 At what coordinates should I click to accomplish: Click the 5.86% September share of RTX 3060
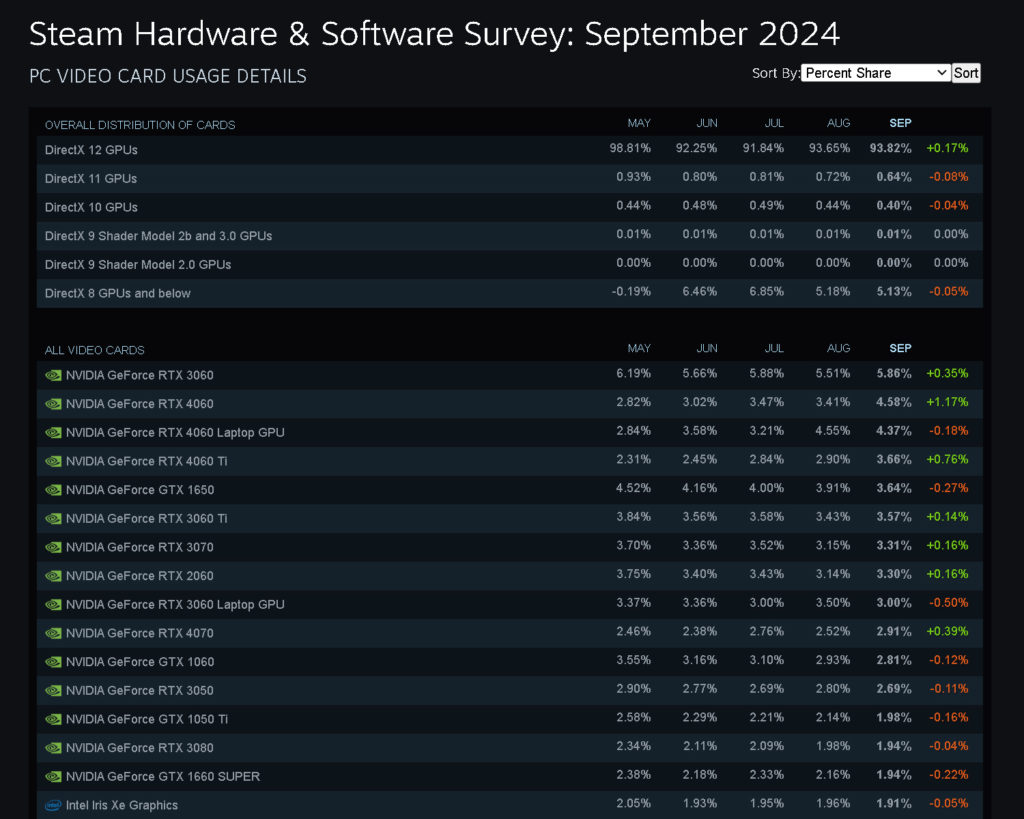893,374
